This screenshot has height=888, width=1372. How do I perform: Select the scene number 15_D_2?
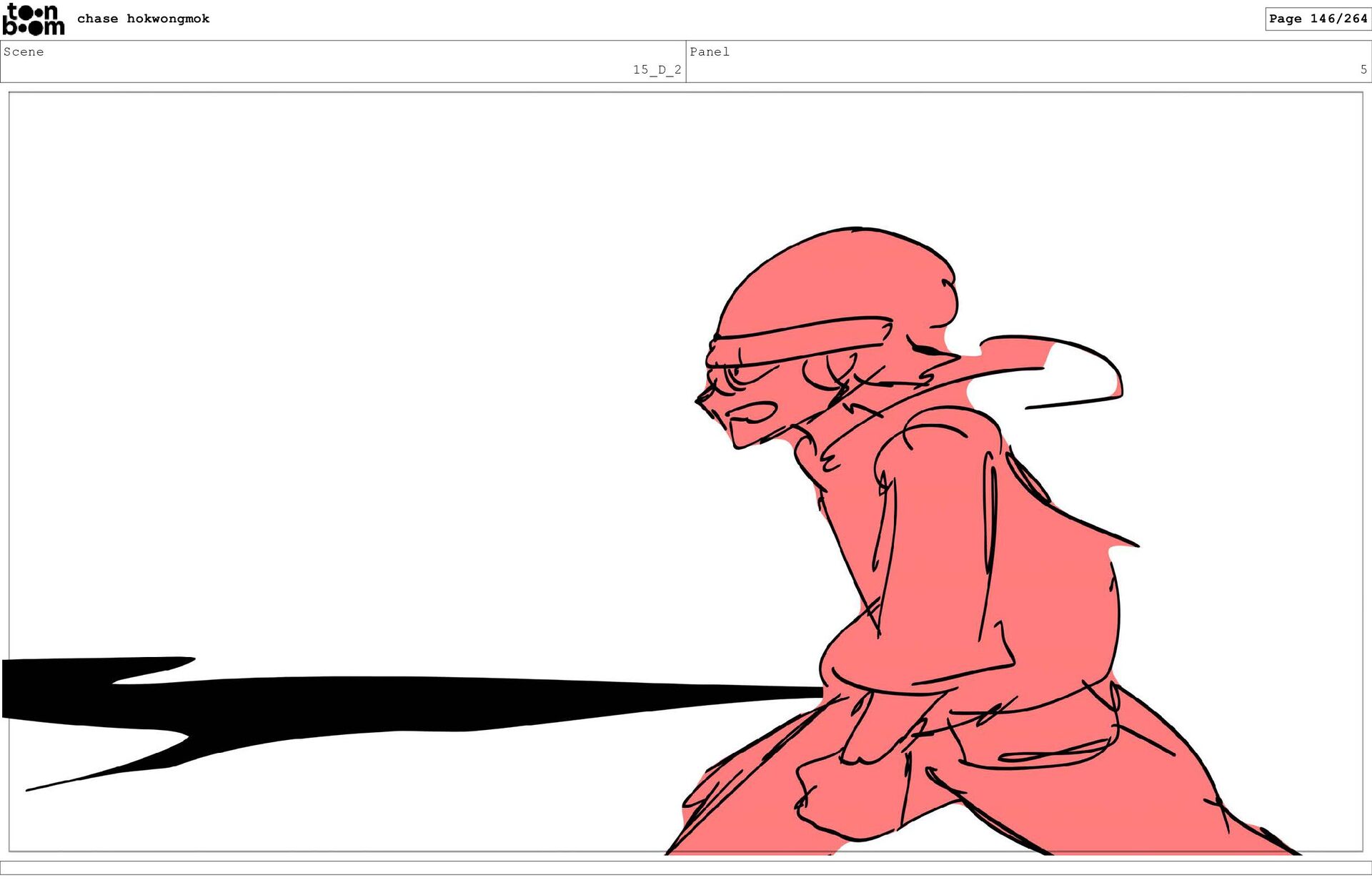(x=656, y=69)
